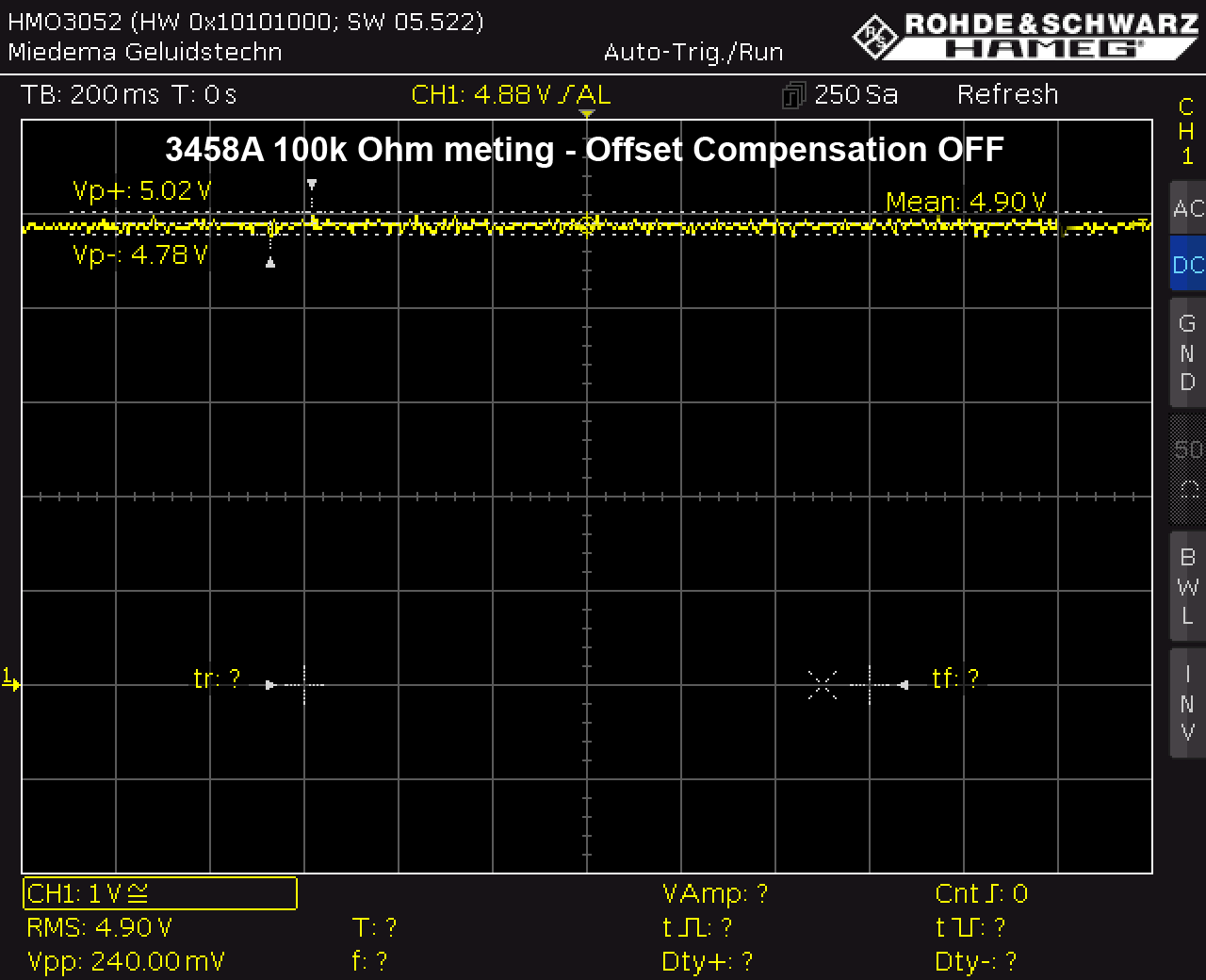Click the Vp-: 4.78 V readout

[140, 255]
